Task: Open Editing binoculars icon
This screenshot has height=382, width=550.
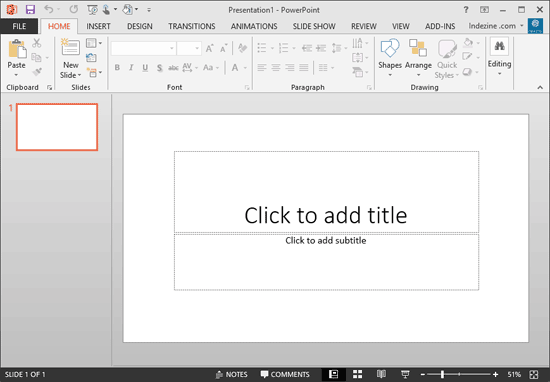Action: click(x=499, y=47)
